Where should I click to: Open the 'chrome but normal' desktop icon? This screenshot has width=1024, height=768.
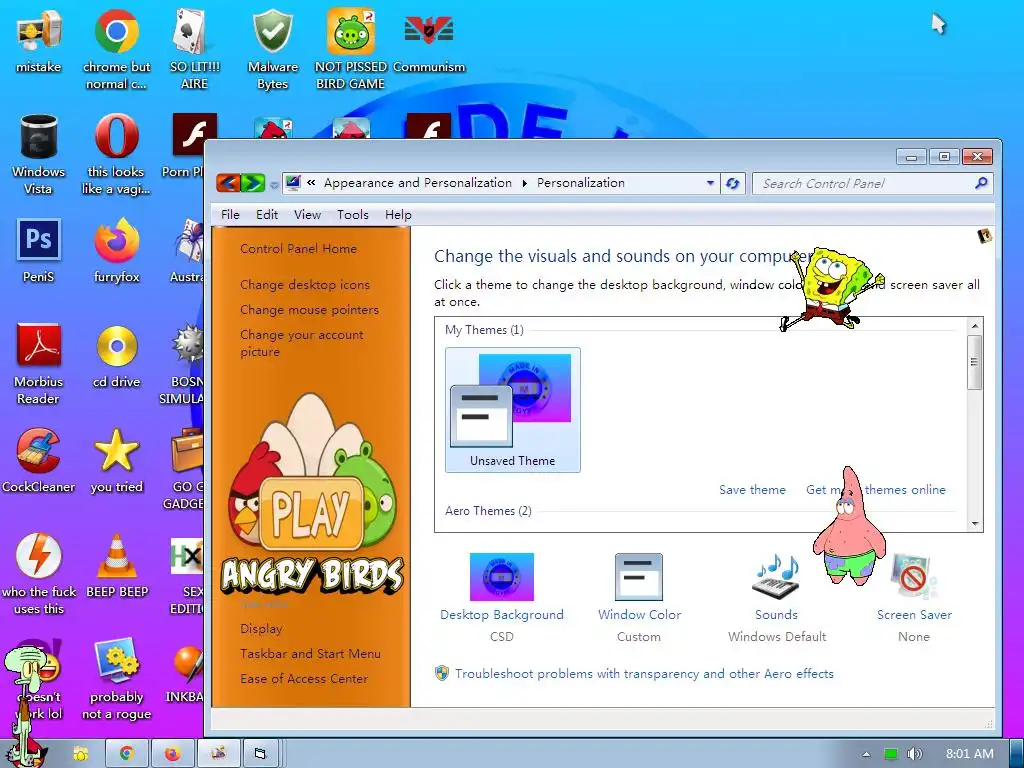[x=116, y=49]
